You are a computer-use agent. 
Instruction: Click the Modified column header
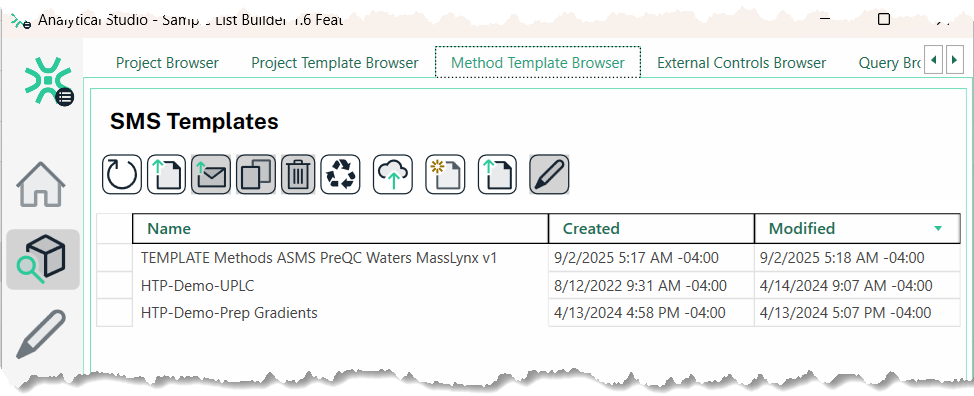(857, 228)
